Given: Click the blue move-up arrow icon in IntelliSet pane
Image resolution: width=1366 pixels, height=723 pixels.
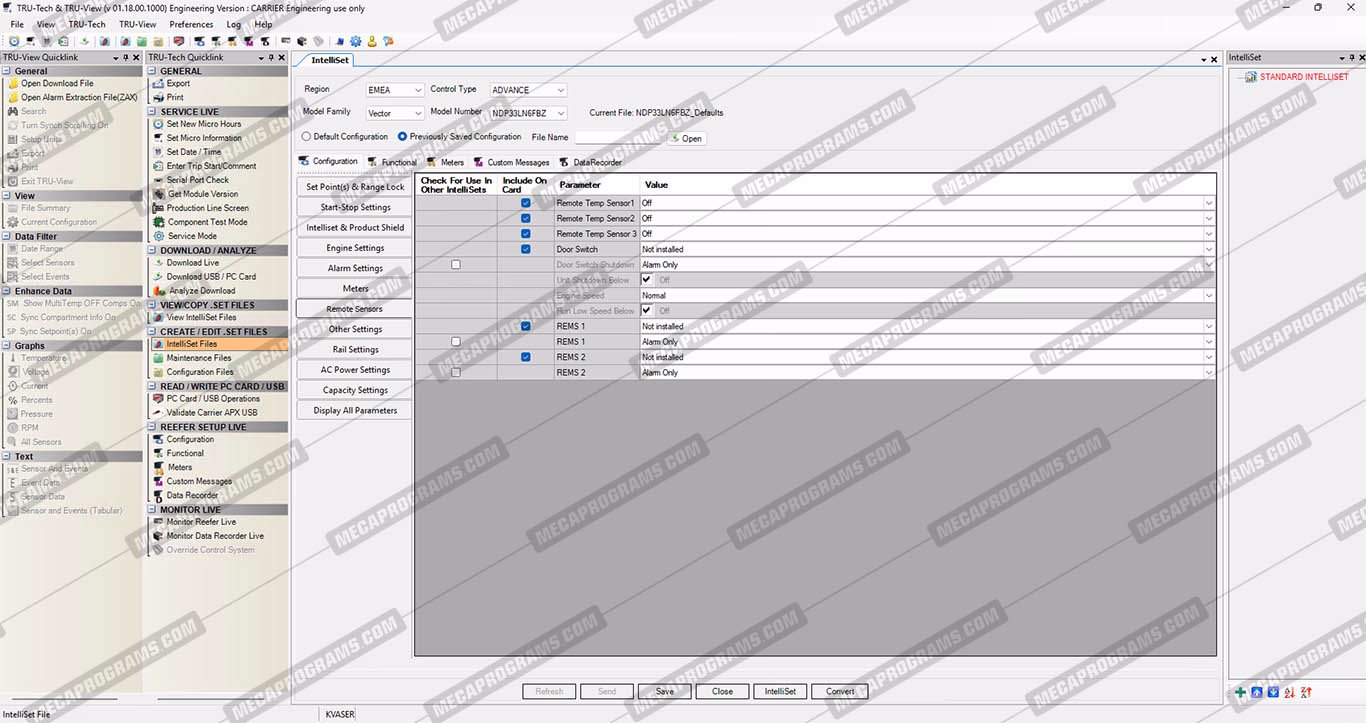Looking at the screenshot, I should tap(1257, 692).
